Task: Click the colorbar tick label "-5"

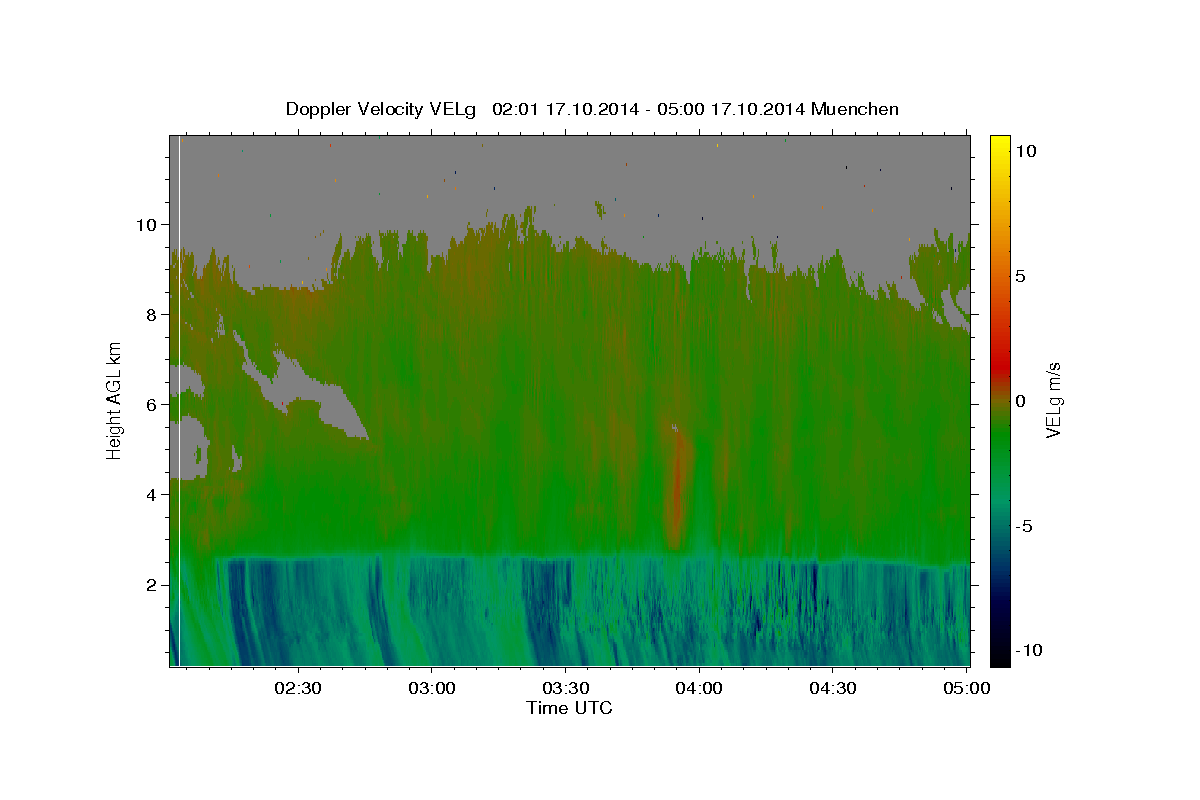Action: (x=1026, y=526)
